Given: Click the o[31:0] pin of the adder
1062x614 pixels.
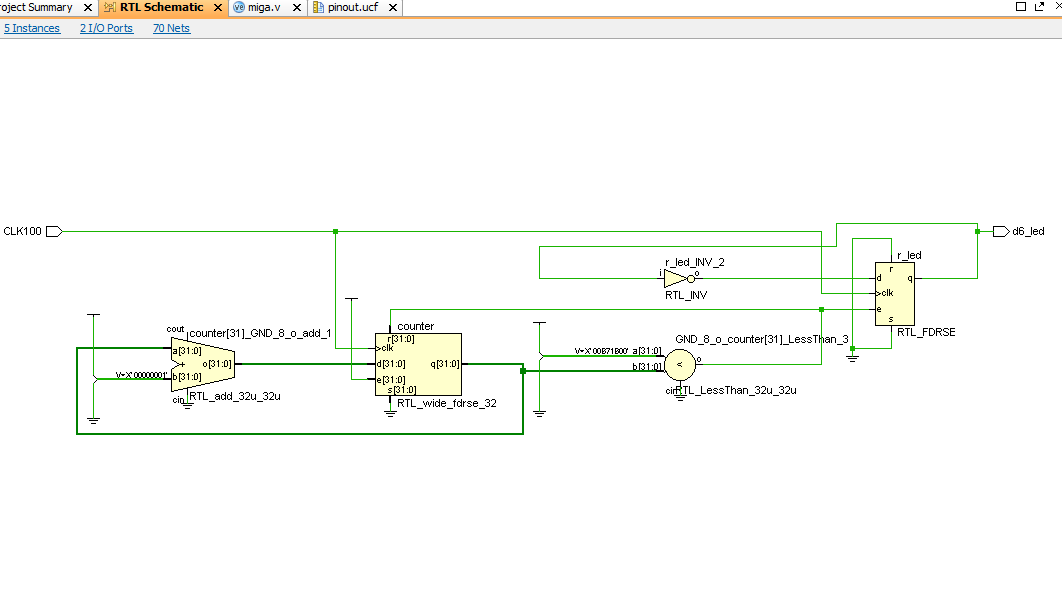Looking at the screenshot, I should point(217,364).
